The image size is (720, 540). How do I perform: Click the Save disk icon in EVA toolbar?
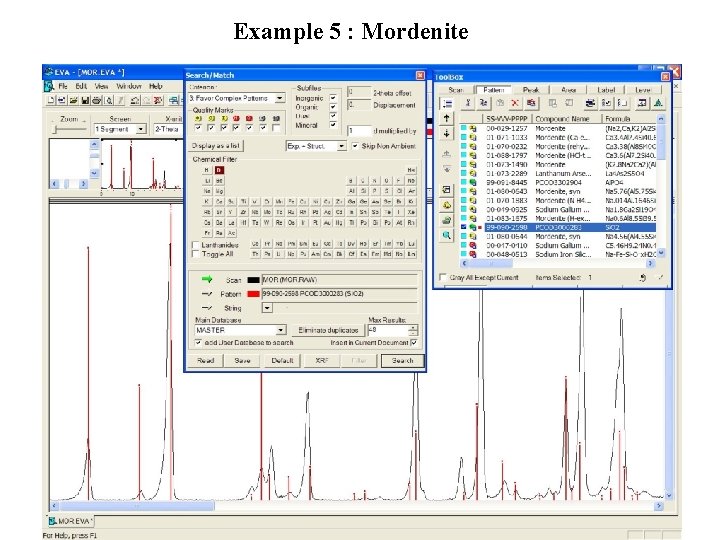pyautogui.click(x=85, y=100)
